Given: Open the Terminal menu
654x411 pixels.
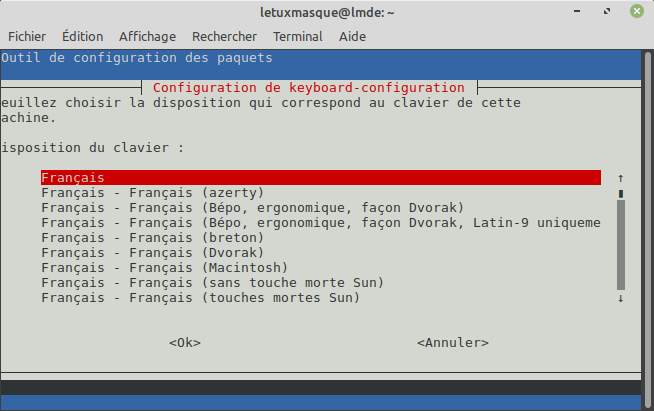Looking at the screenshot, I should [298, 36].
